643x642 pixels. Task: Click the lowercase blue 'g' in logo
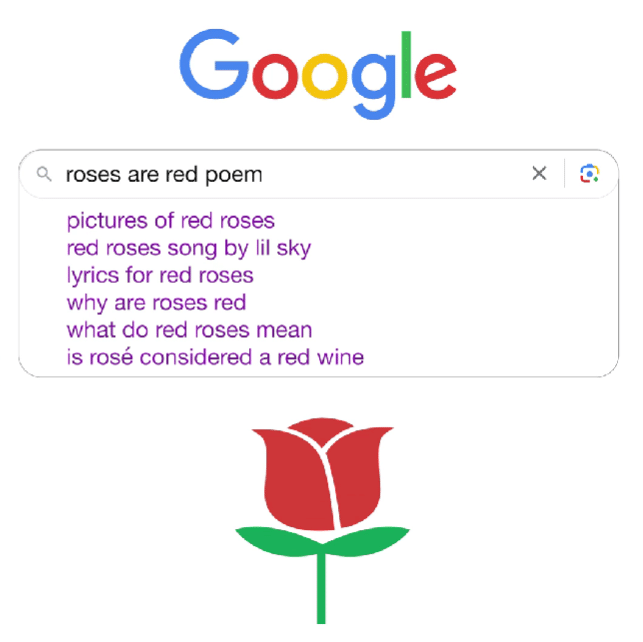(x=373, y=86)
